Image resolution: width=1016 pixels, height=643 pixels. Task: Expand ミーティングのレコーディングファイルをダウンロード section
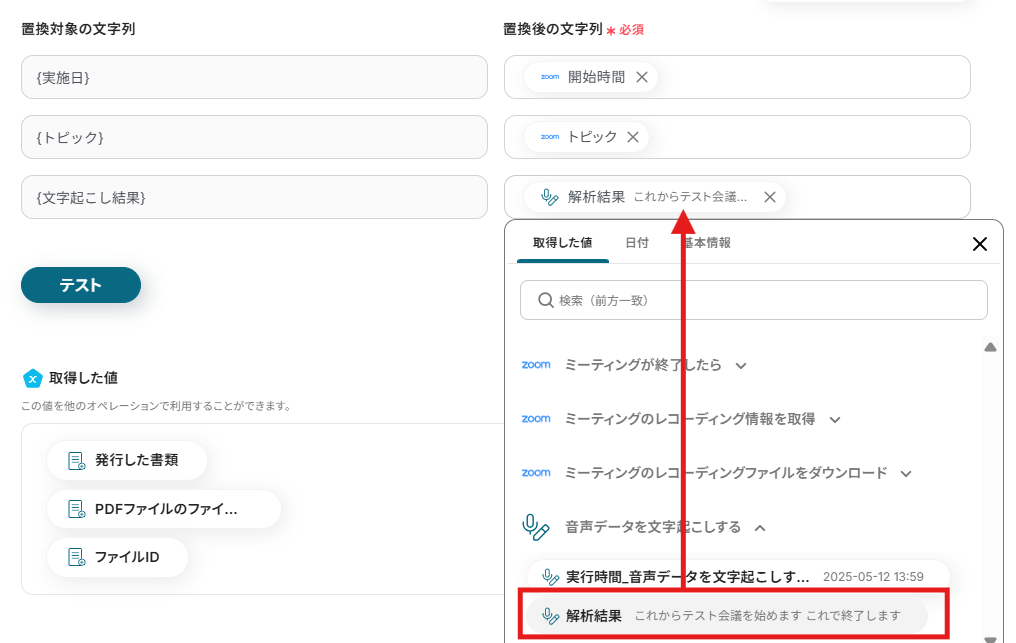tap(906, 474)
